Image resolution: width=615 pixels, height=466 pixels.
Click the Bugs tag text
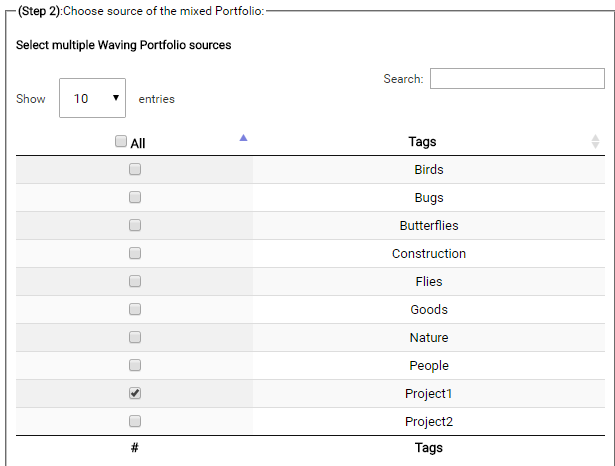(429, 198)
